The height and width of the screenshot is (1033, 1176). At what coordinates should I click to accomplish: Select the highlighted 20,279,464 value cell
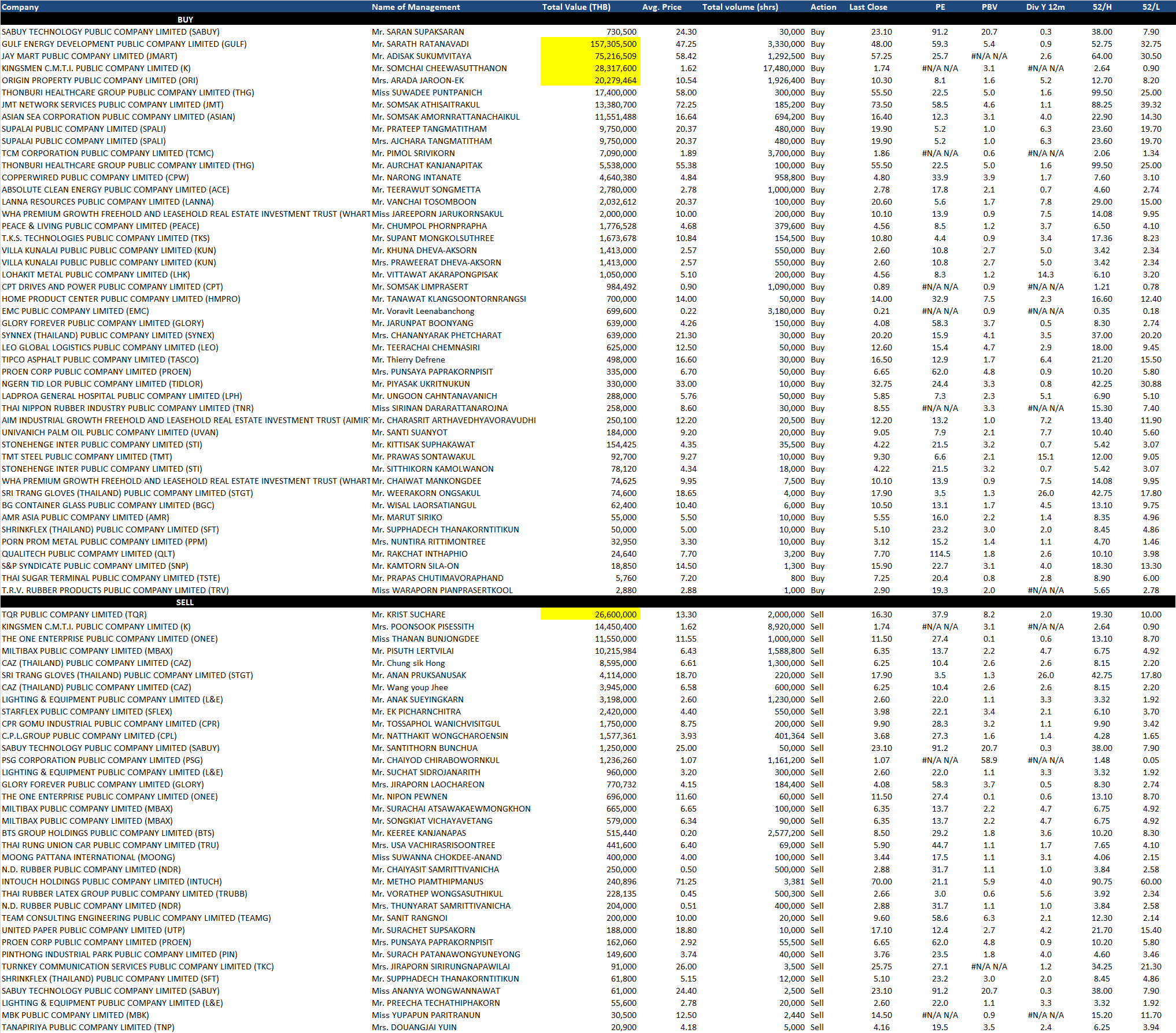[590, 80]
